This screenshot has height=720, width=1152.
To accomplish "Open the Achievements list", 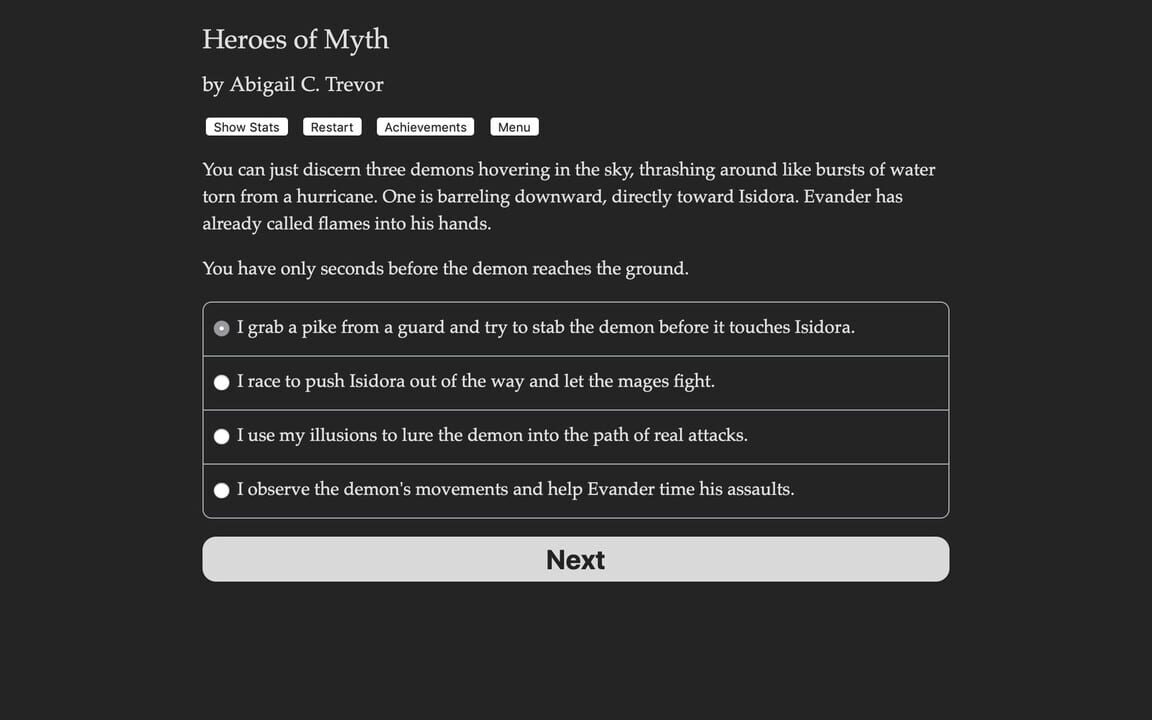I will coord(424,126).
